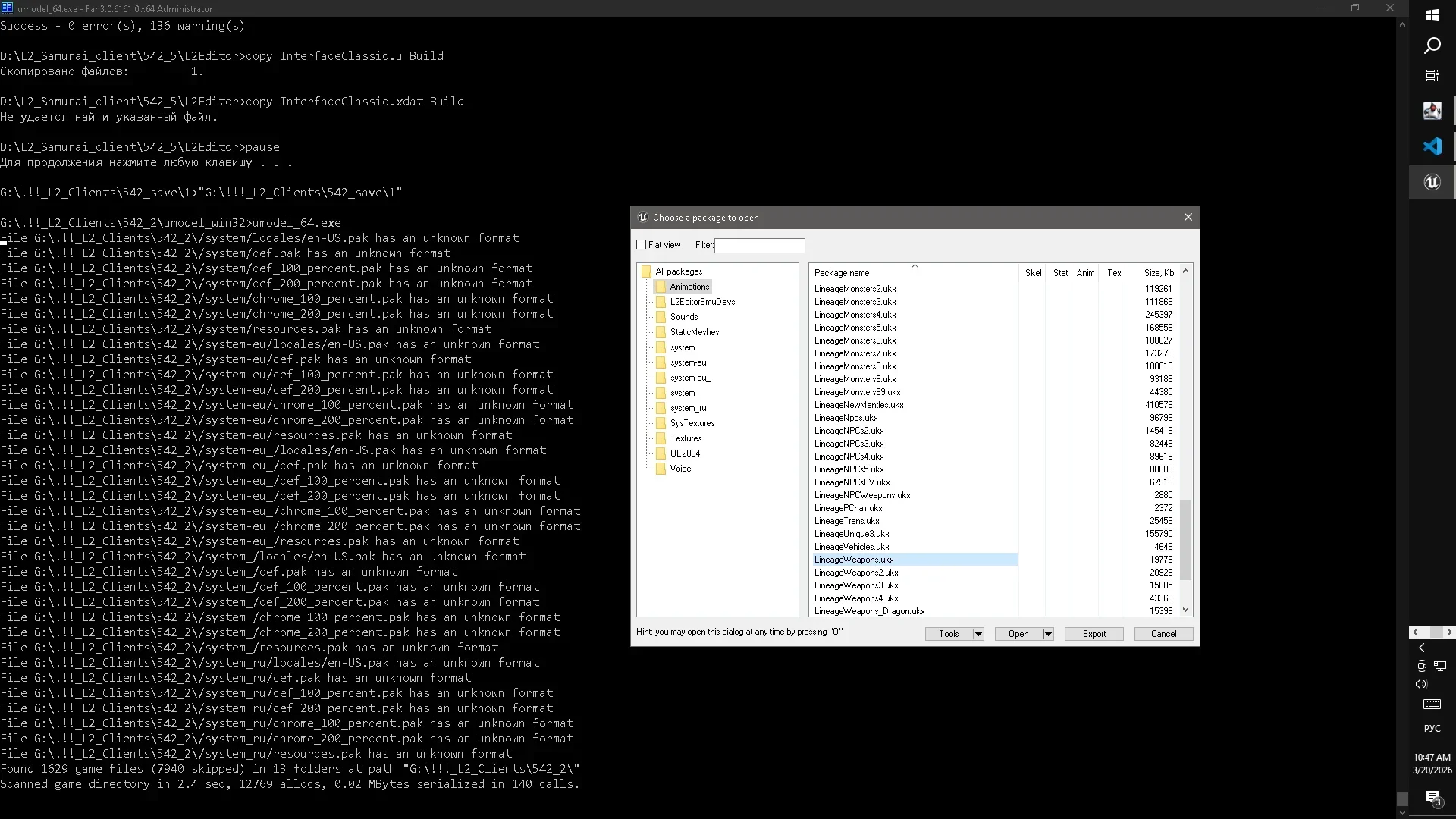Select All packages tree root
The height and width of the screenshot is (819, 1456).
click(679, 271)
